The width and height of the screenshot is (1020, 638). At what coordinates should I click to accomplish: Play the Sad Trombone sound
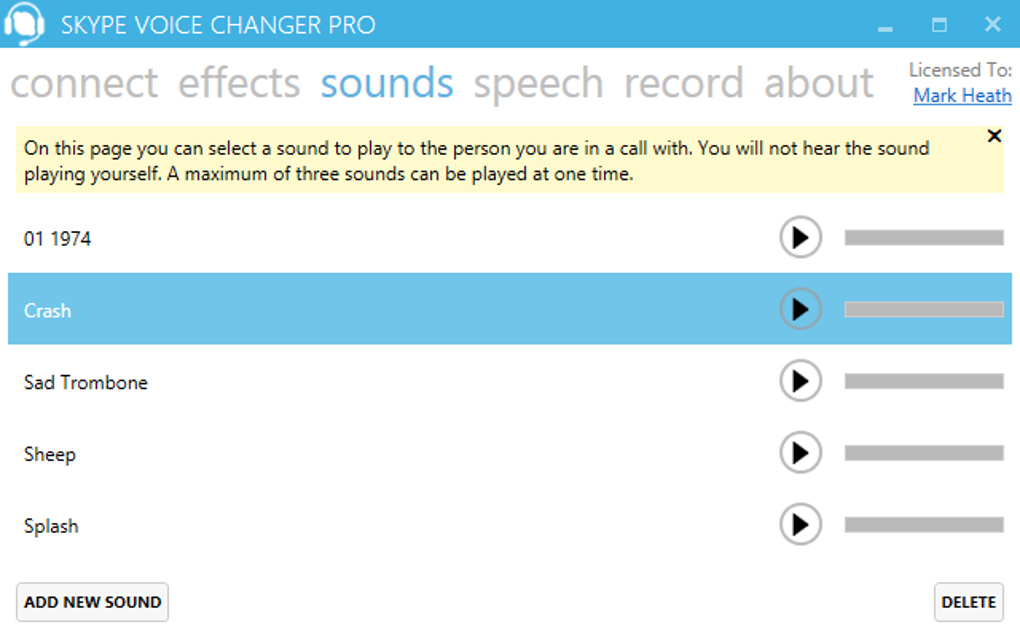coord(800,381)
